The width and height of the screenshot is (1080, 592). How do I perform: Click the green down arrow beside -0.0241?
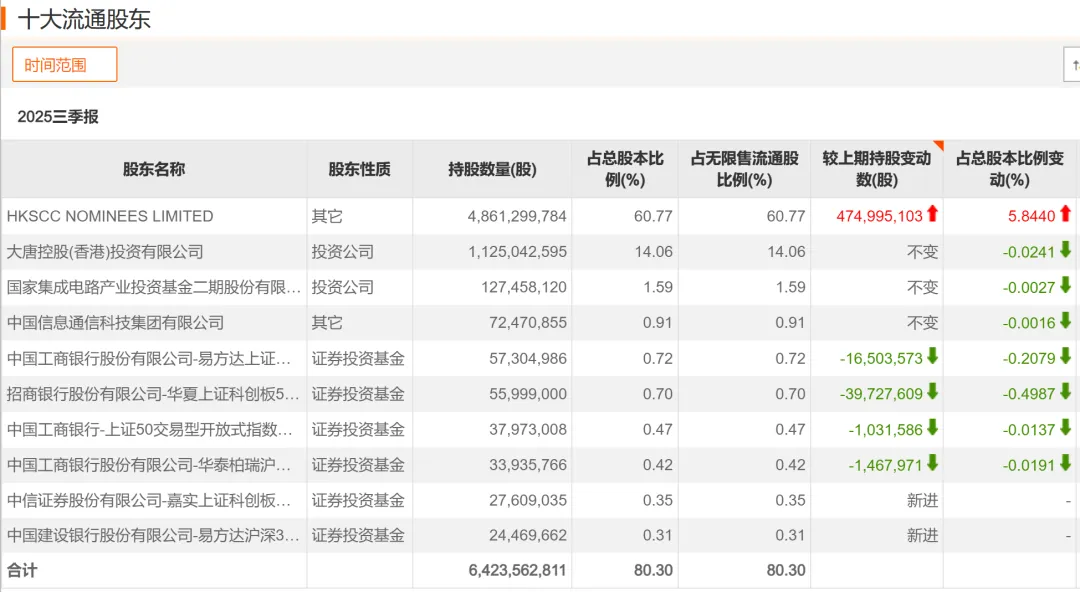click(x=1066, y=249)
